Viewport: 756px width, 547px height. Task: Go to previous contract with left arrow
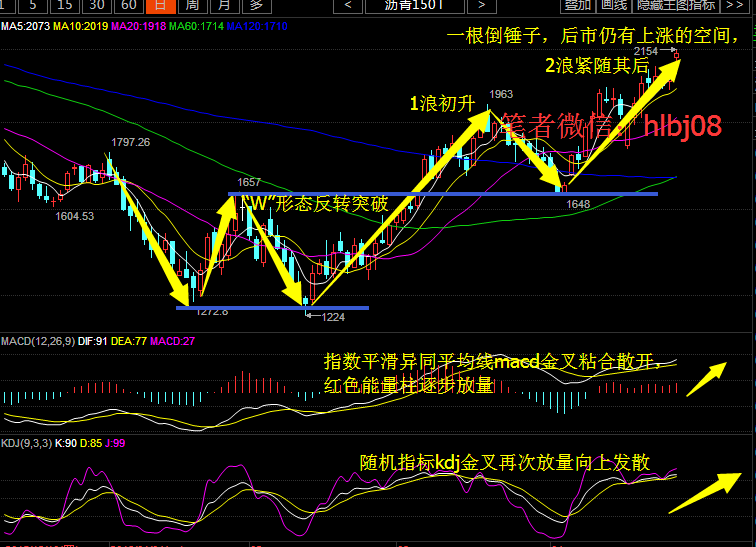347,5
